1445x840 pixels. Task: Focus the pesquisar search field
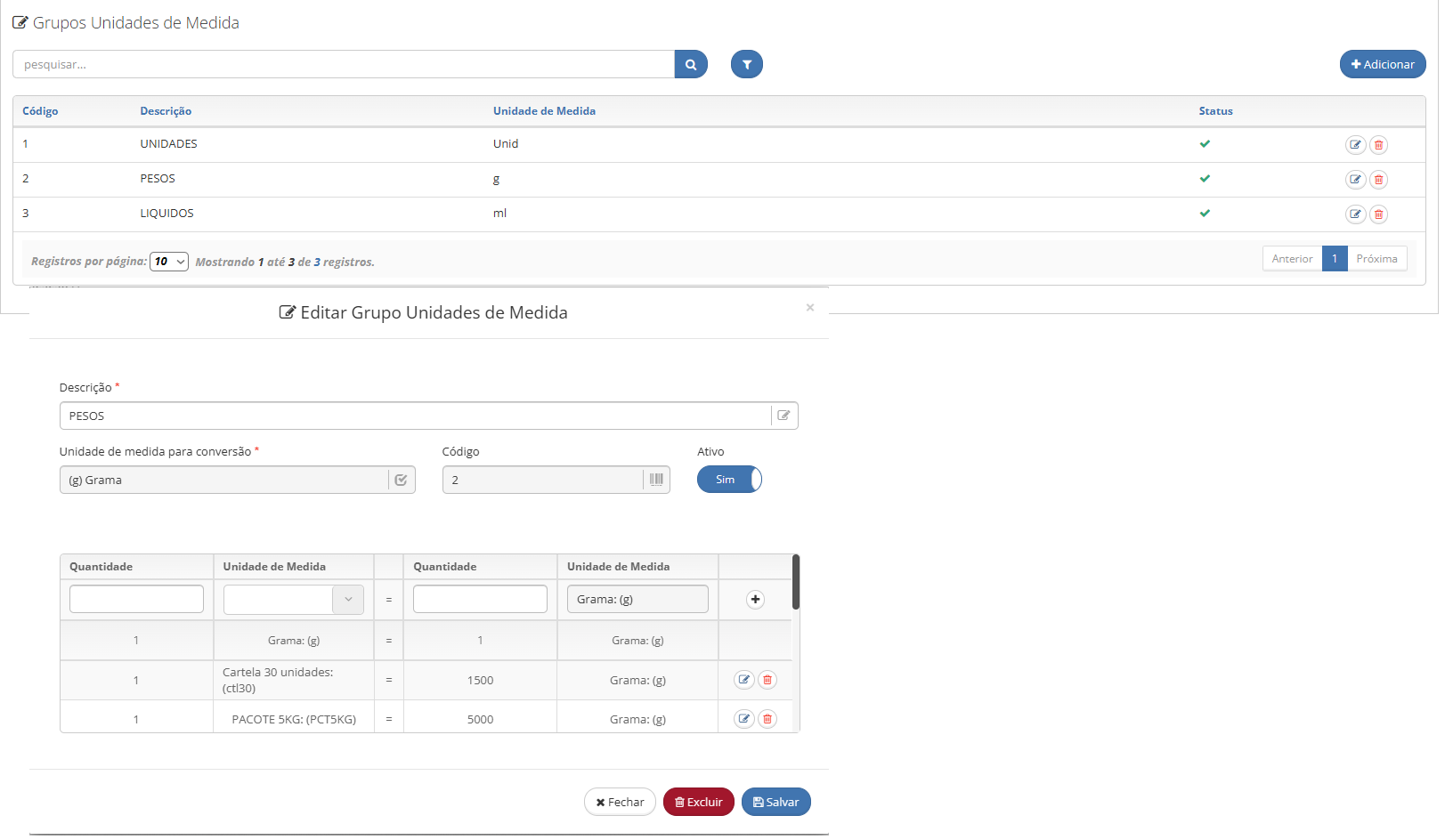(344, 64)
